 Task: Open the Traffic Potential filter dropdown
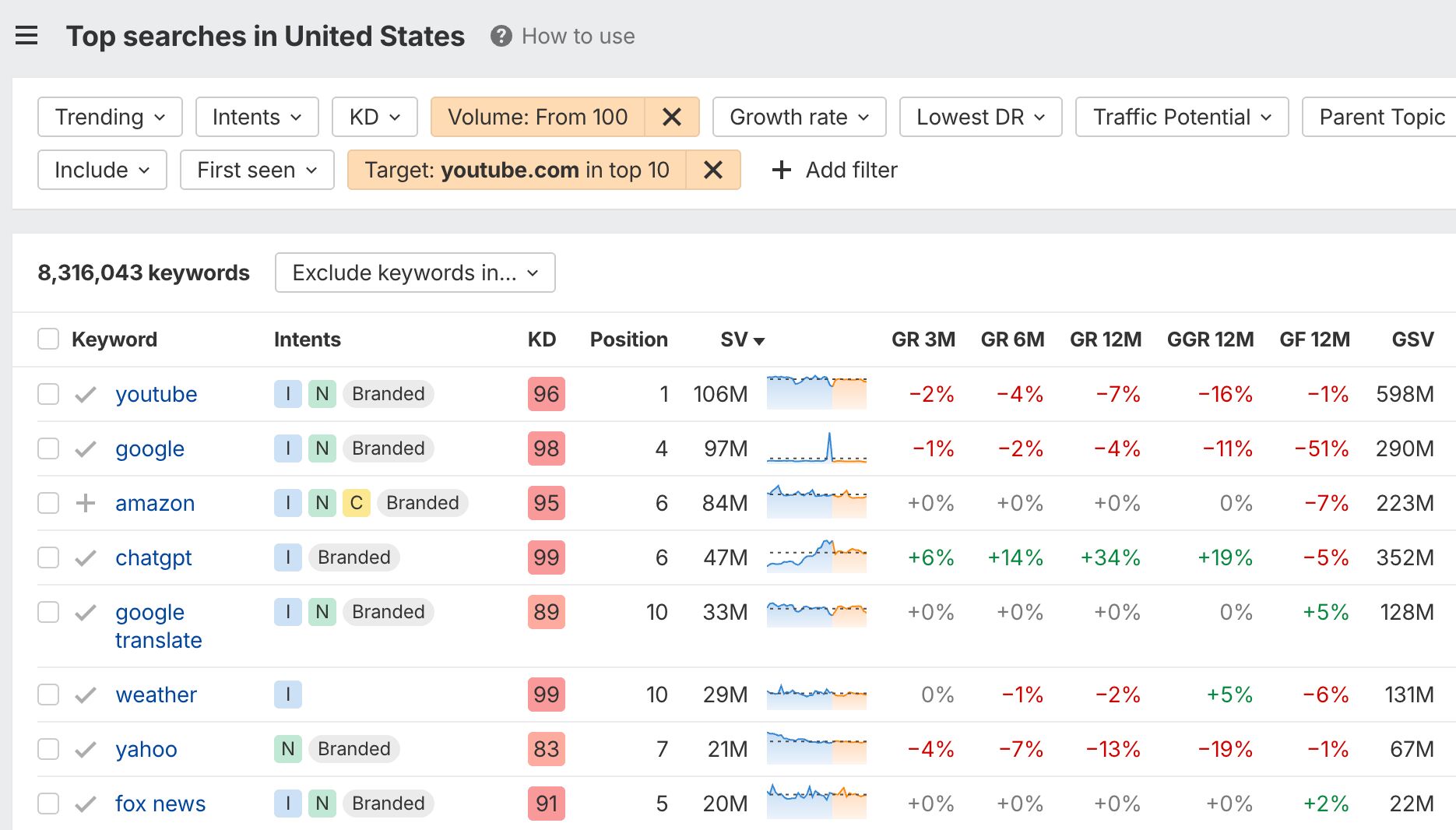[1180, 117]
